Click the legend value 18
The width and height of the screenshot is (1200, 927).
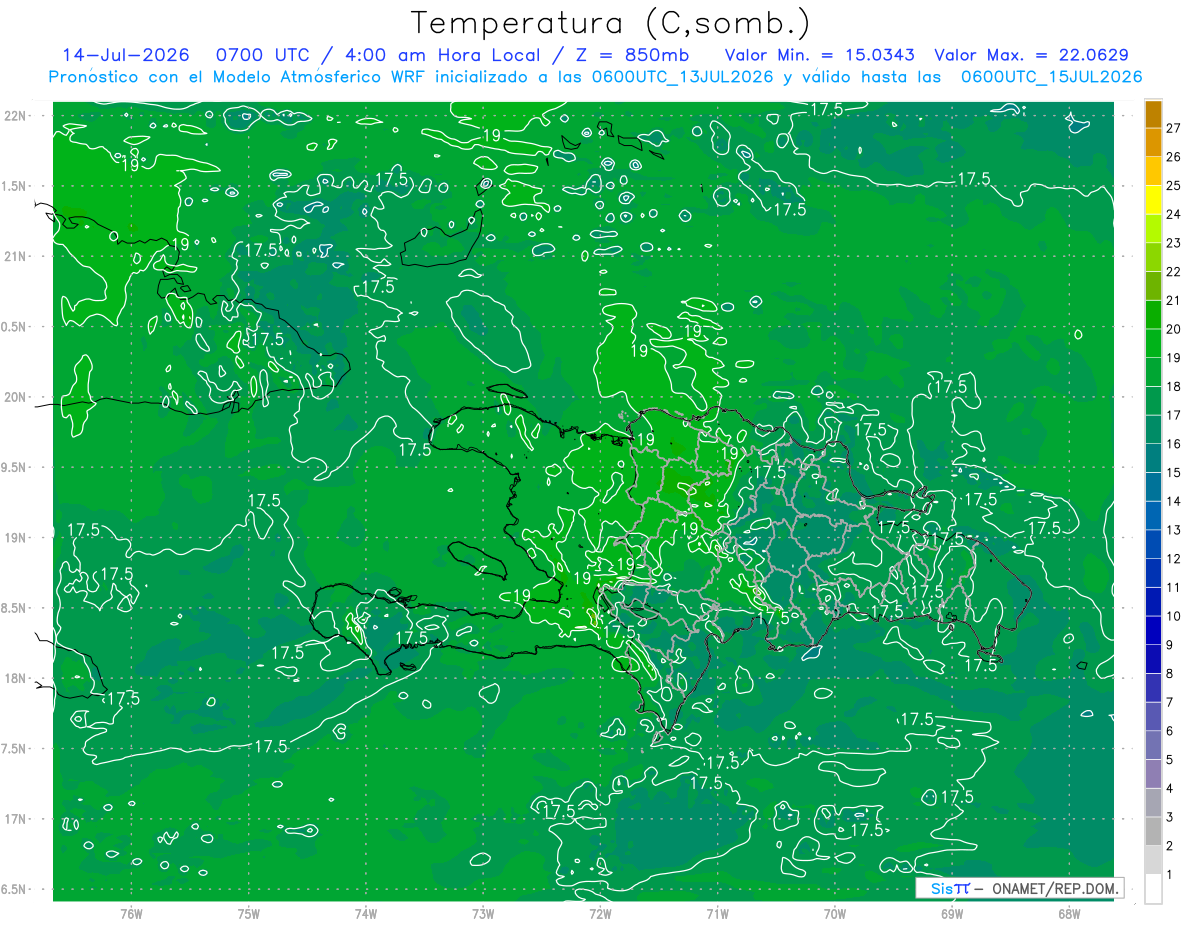pos(1173,387)
